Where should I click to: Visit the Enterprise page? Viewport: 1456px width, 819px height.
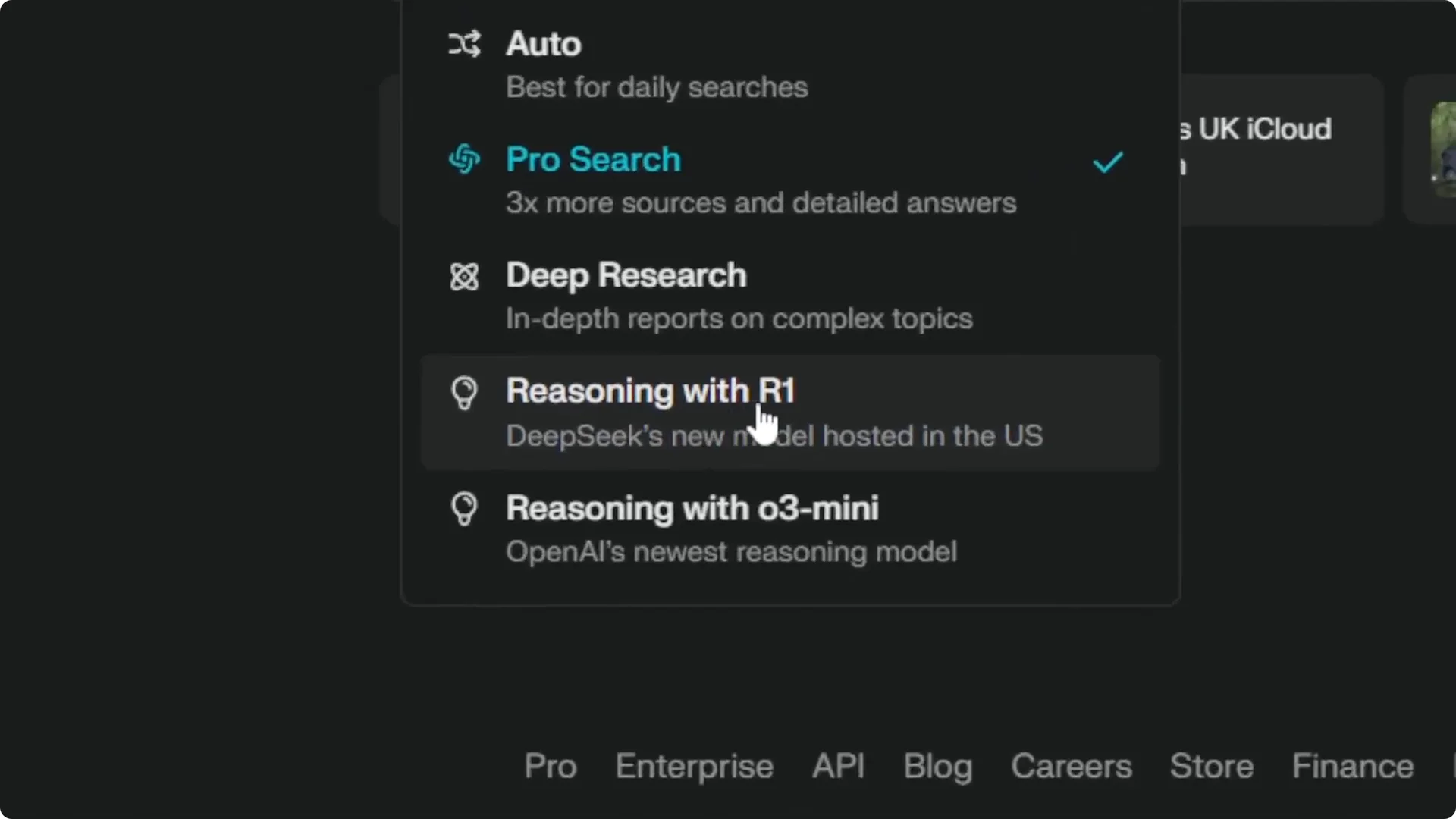tap(694, 767)
